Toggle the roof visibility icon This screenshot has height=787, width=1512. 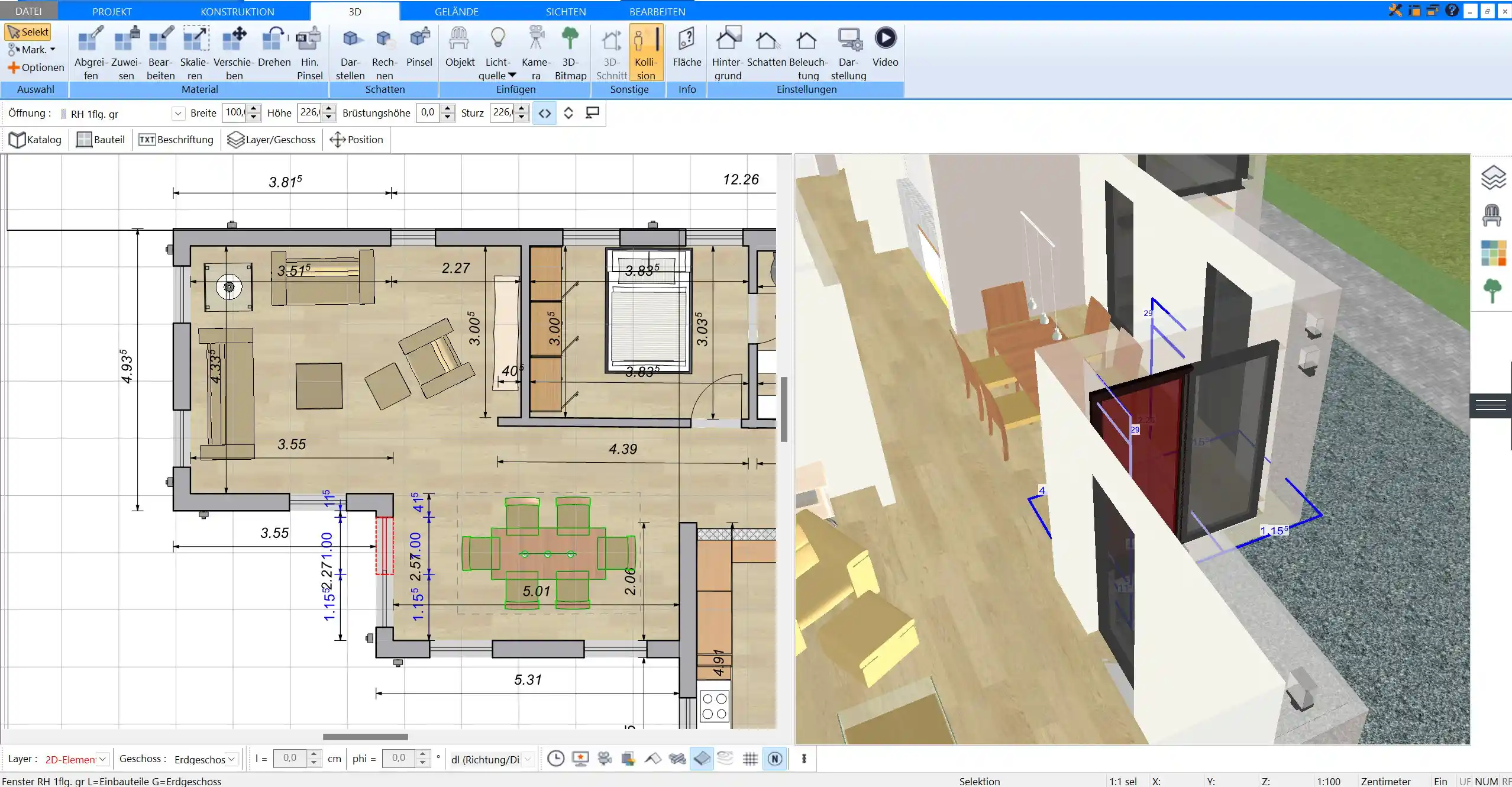point(652,759)
